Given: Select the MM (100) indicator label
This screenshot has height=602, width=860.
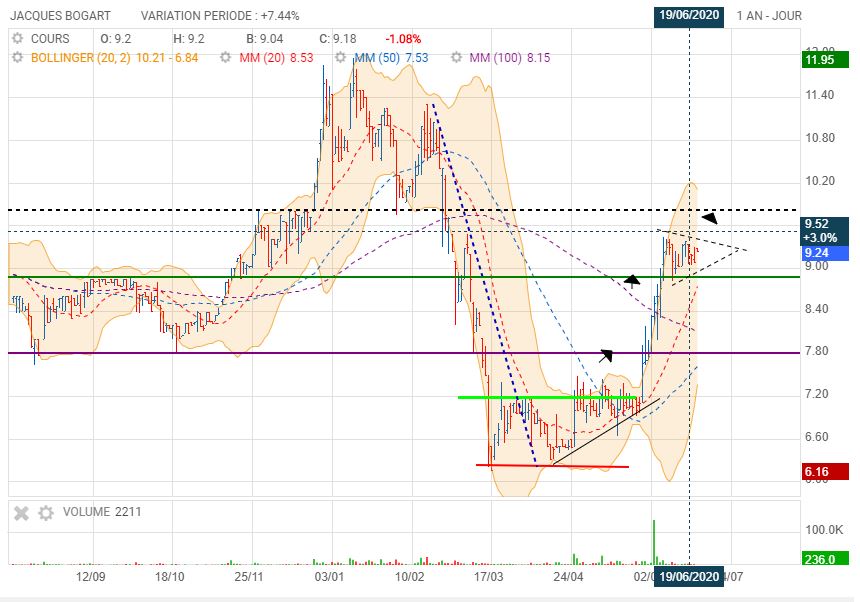Looking at the screenshot, I should 510,58.
